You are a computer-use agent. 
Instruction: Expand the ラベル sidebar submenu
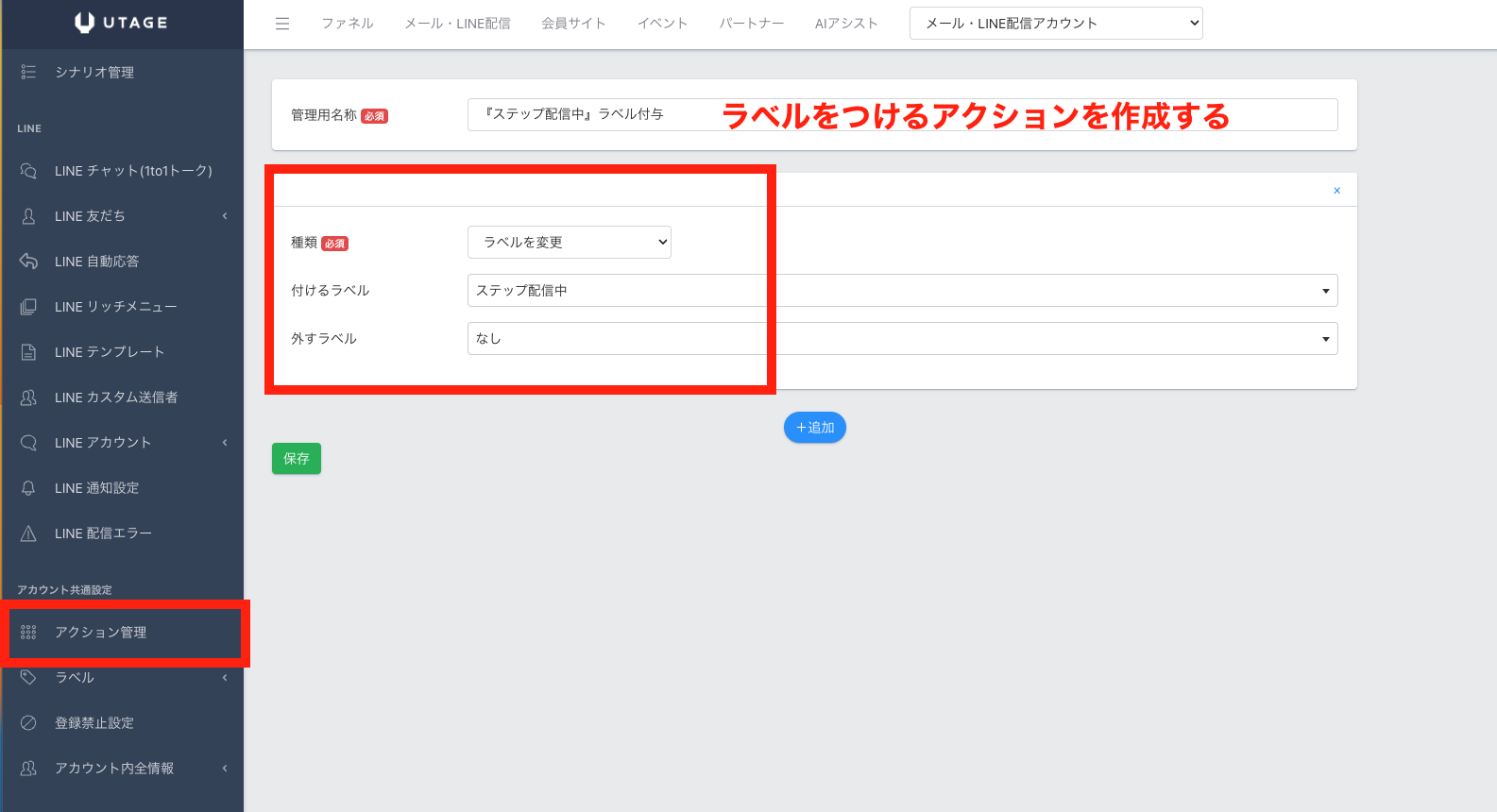point(225,678)
